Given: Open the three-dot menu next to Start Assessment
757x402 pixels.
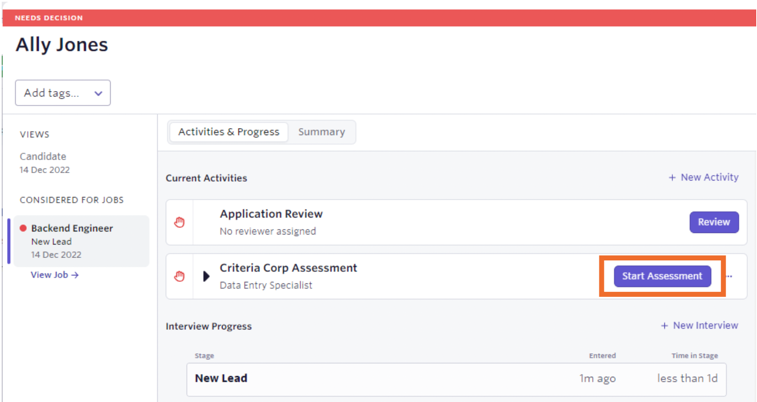Looking at the screenshot, I should click(x=729, y=277).
